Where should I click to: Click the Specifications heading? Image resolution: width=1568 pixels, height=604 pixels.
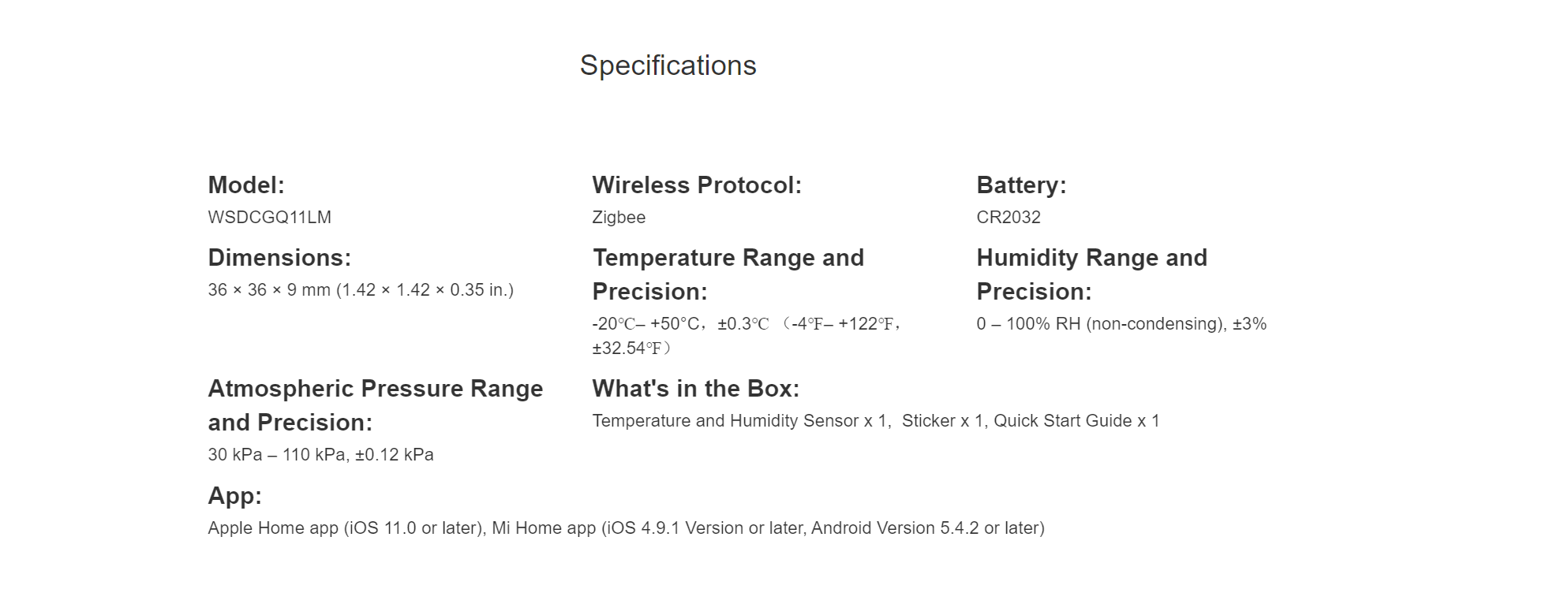click(x=668, y=65)
